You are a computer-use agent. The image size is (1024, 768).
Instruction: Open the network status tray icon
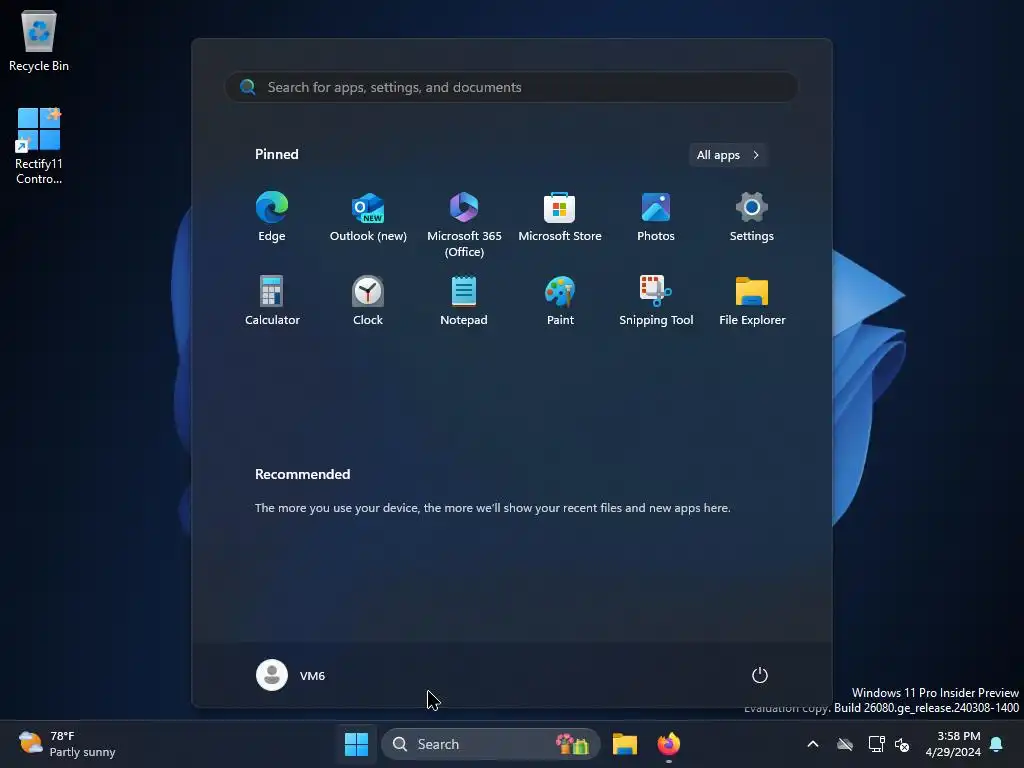tap(876, 744)
